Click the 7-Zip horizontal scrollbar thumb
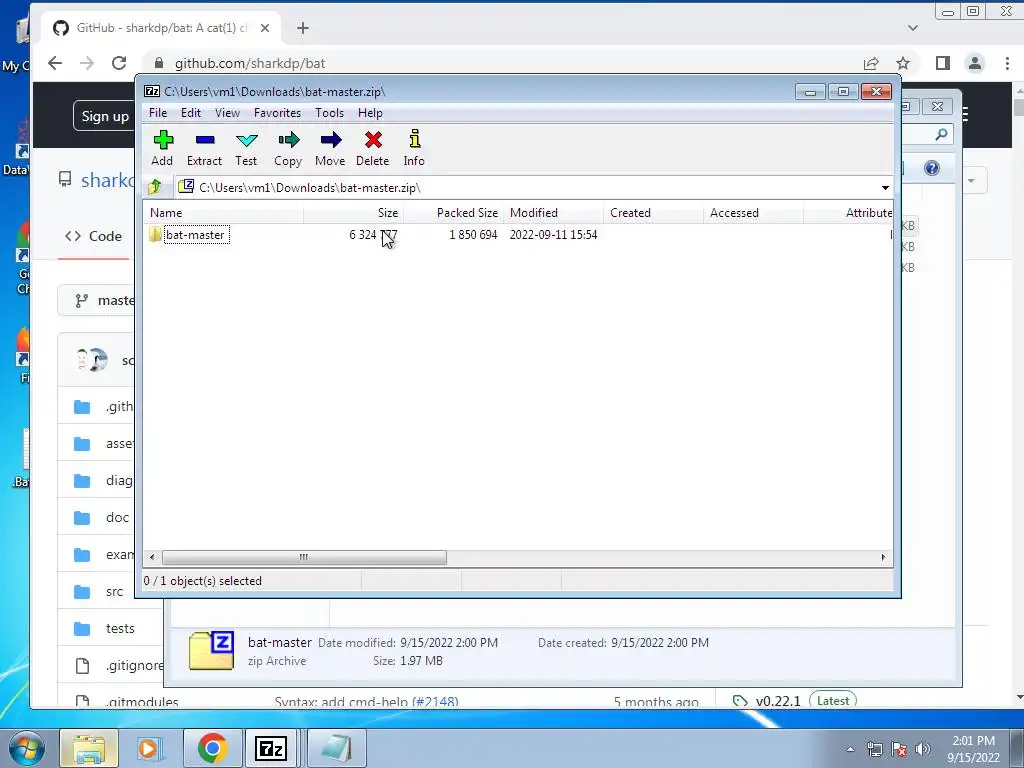The width and height of the screenshot is (1024, 768). [x=304, y=557]
